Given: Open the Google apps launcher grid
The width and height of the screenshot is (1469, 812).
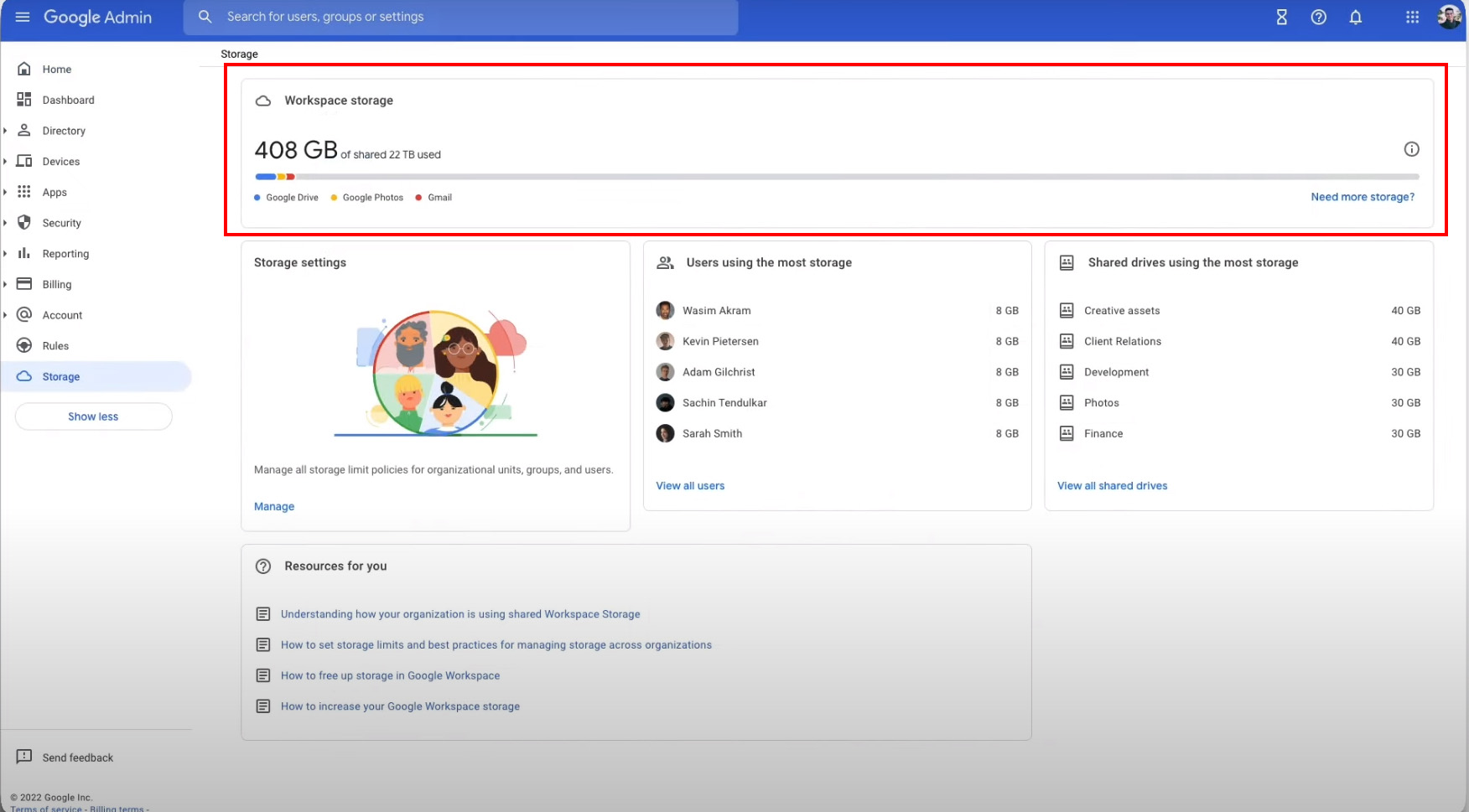Looking at the screenshot, I should (1412, 17).
